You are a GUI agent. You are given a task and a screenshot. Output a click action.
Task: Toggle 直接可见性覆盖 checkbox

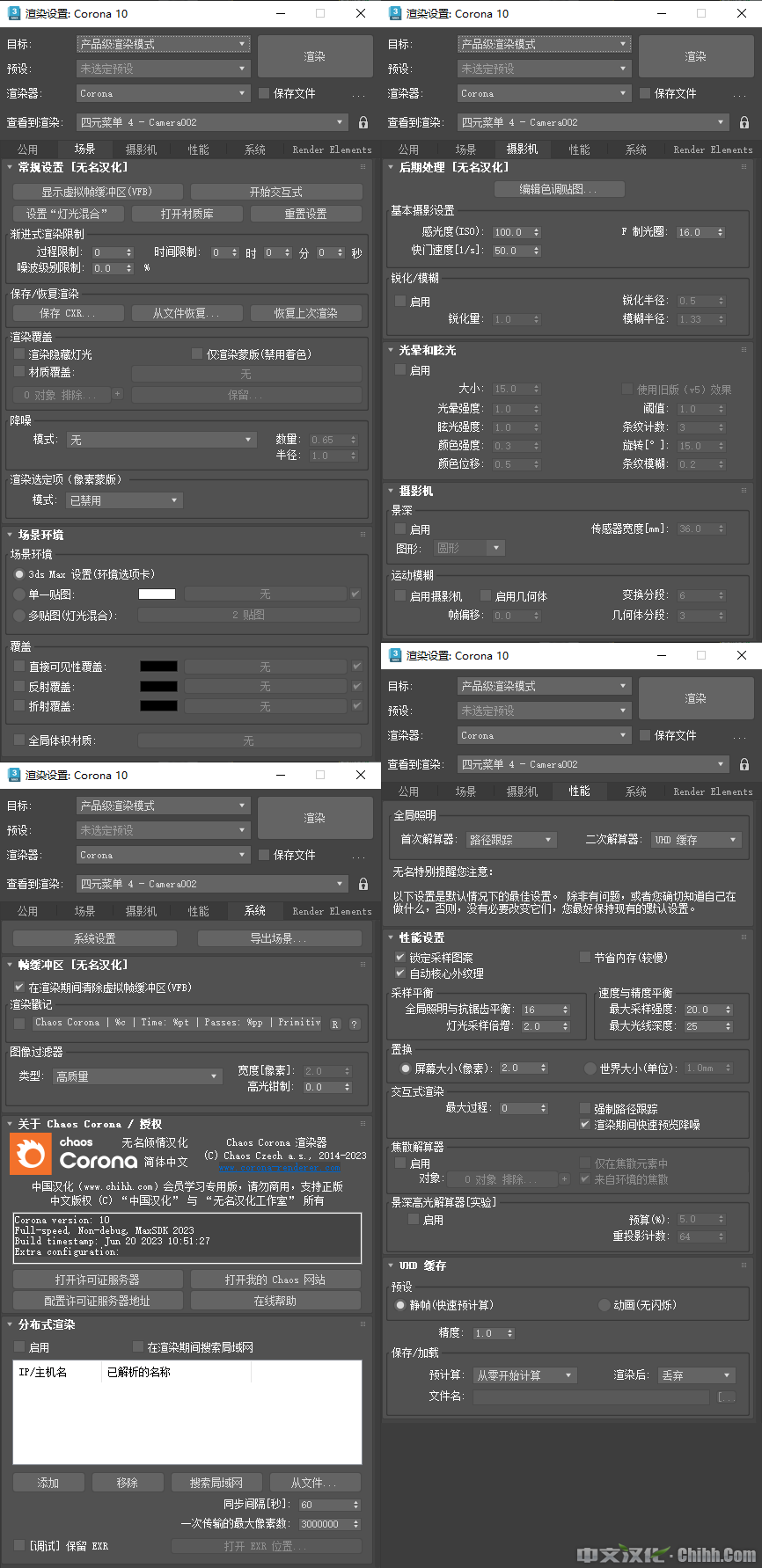pyautogui.click(x=19, y=667)
